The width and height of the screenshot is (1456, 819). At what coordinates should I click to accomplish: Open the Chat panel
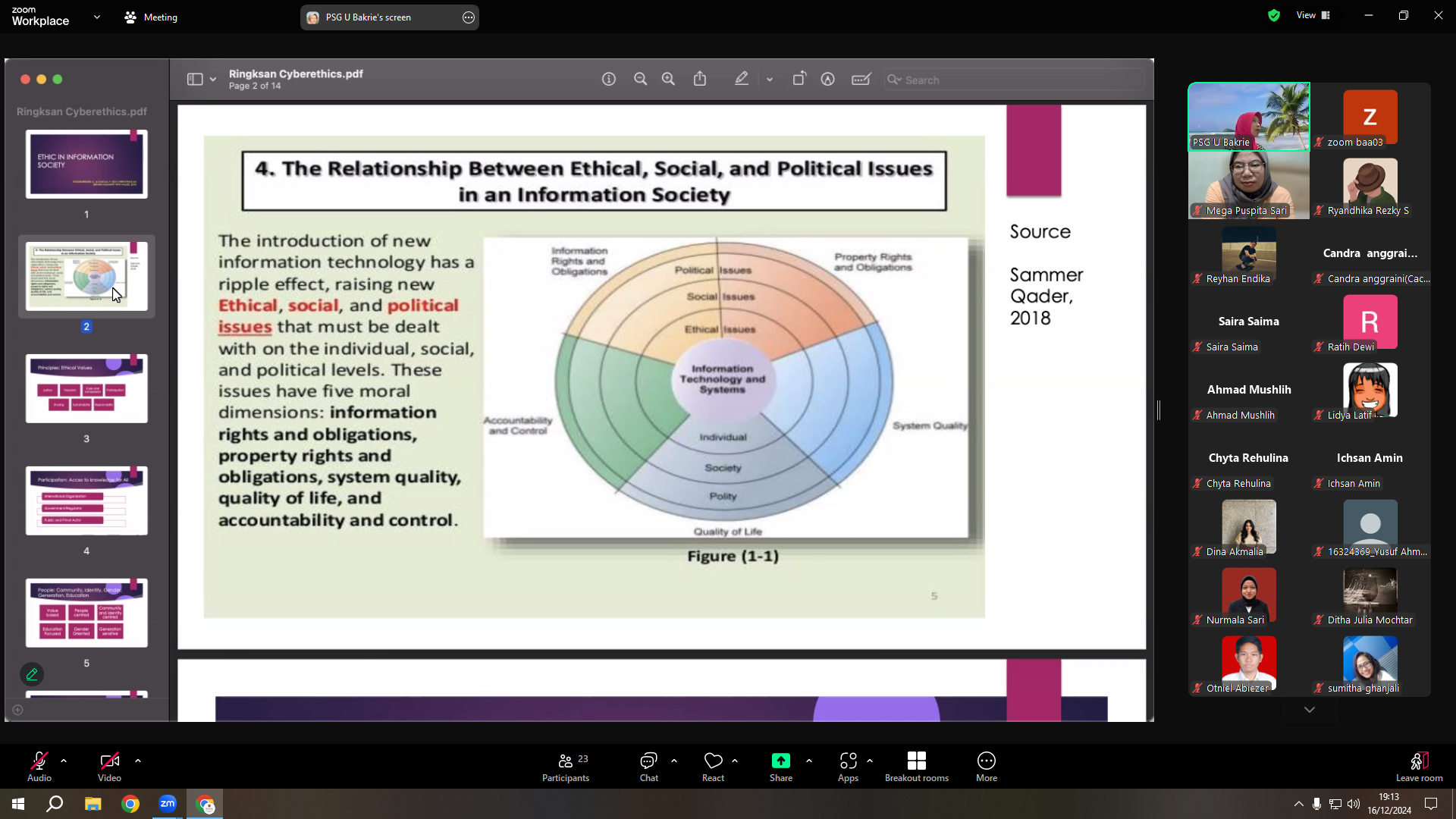pyautogui.click(x=649, y=767)
